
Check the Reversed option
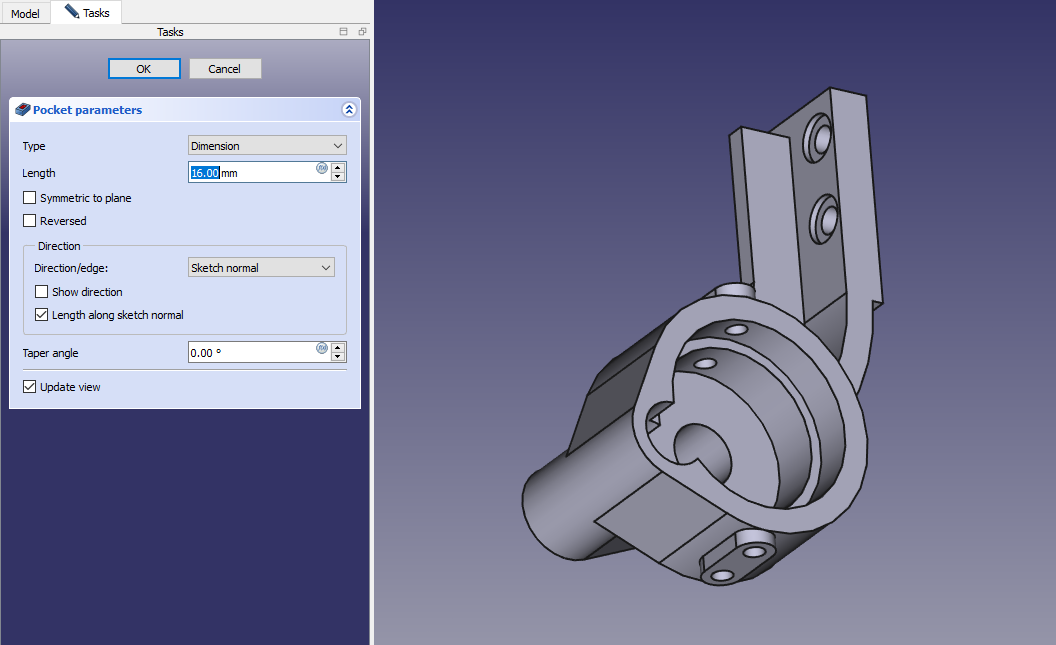tap(30, 221)
